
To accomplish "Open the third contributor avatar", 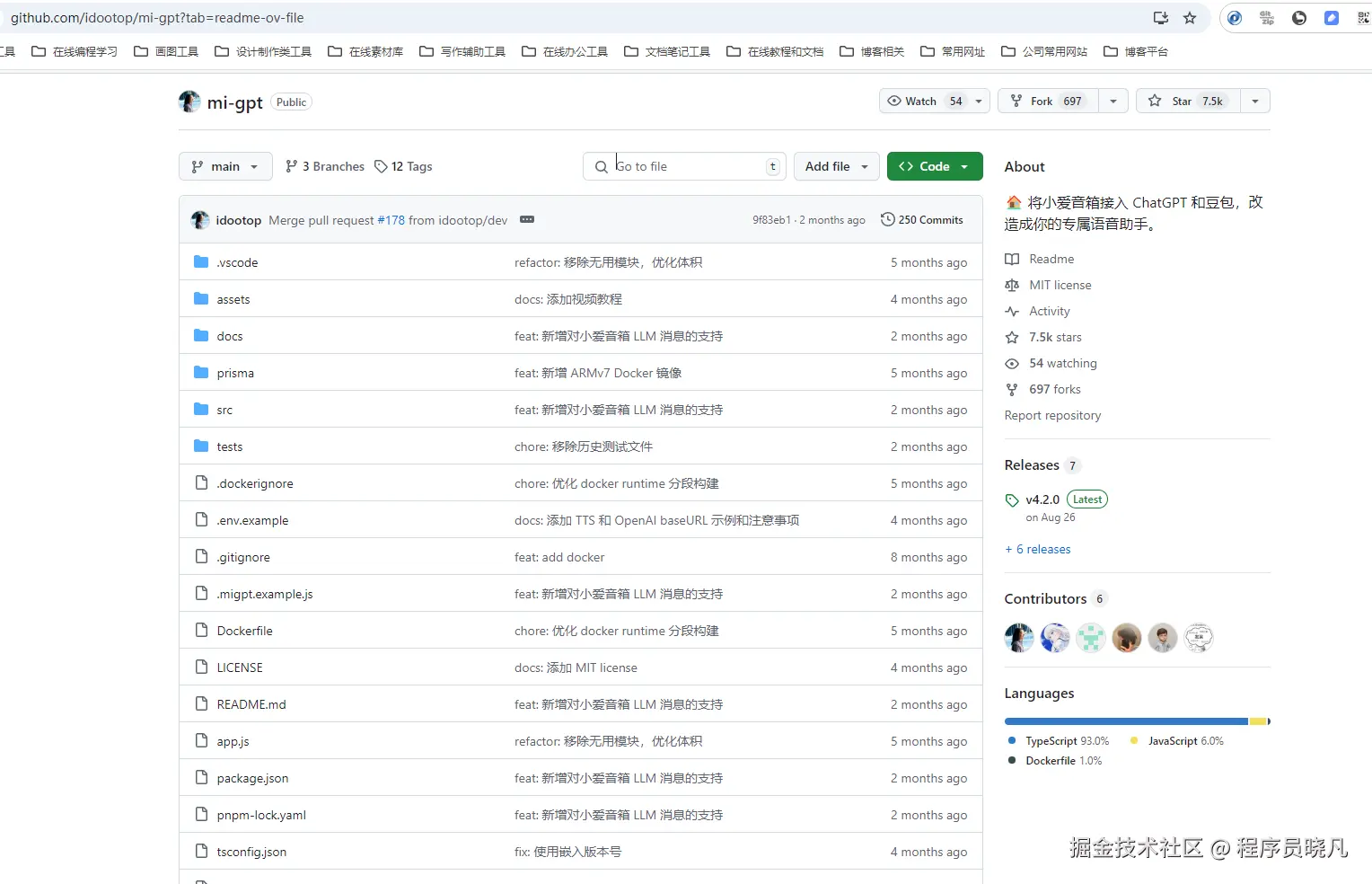I will (x=1091, y=638).
